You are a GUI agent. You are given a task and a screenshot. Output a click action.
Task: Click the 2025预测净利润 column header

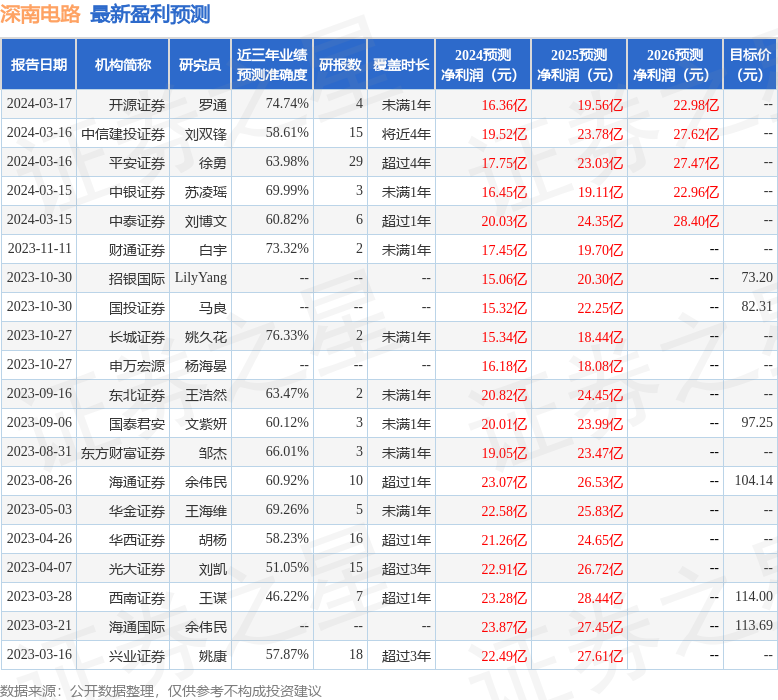pyautogui.click(x=579, y=64)
